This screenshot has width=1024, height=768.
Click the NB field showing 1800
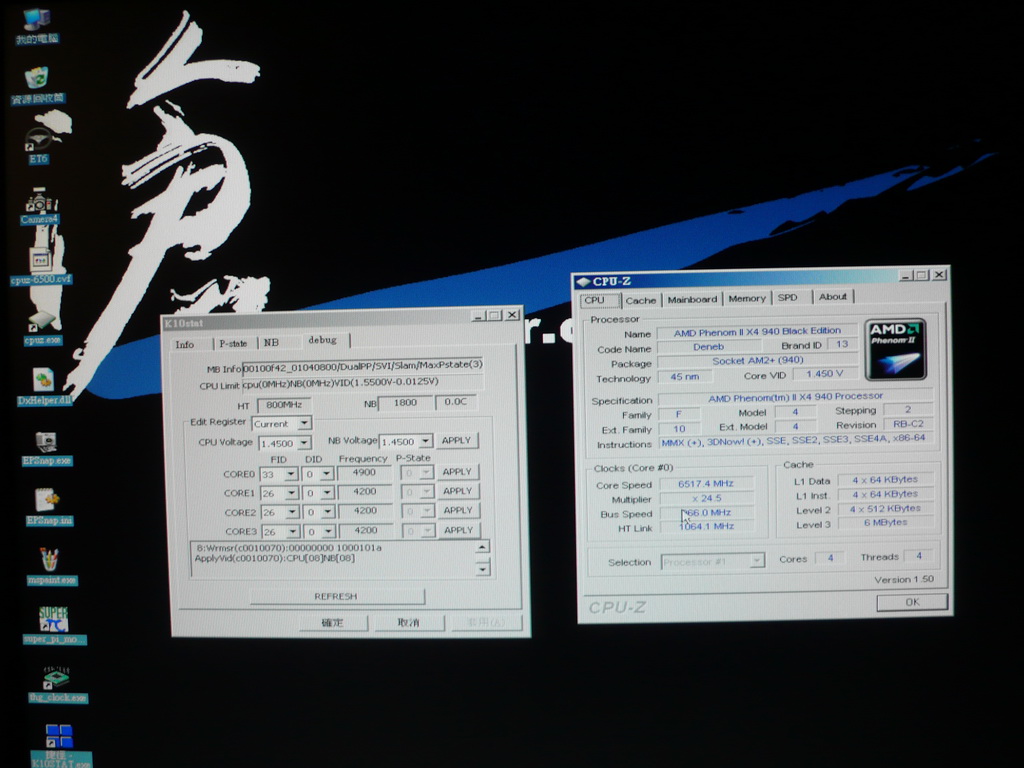coord(405,403)
